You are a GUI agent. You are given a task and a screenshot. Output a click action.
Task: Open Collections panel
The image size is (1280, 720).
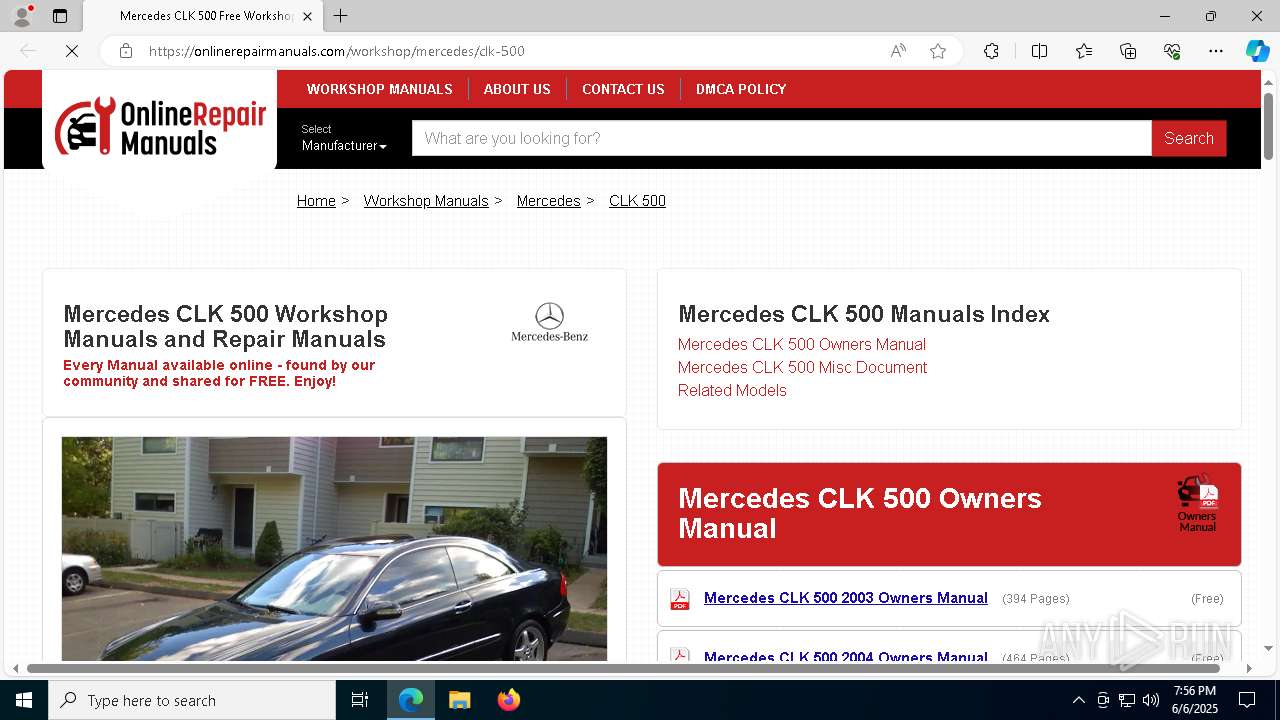pyautogui.click(x=1128, y=51)
